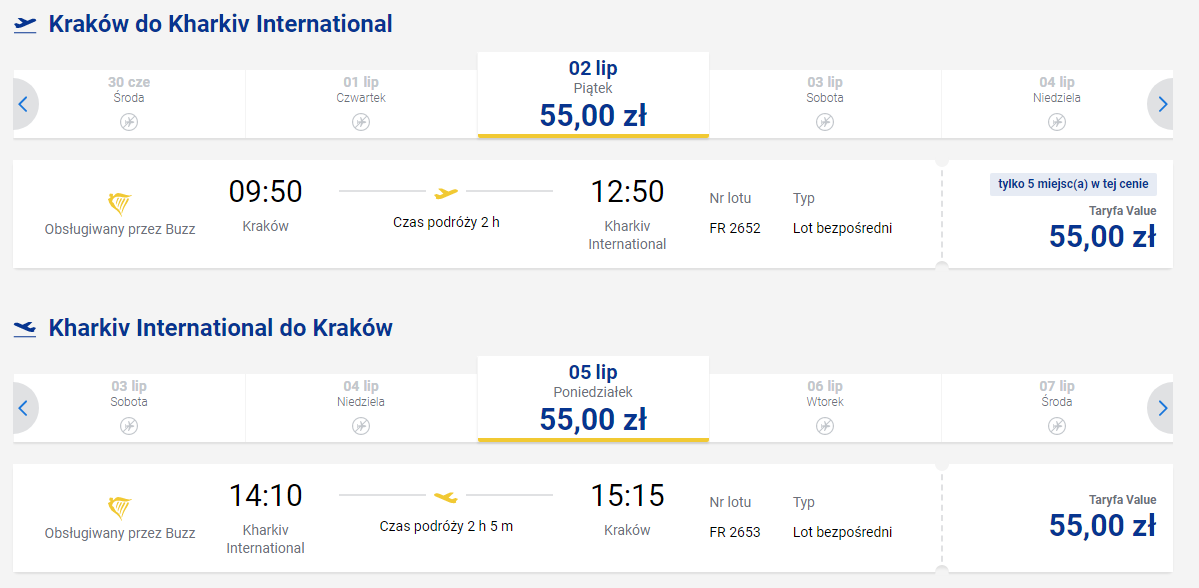Show later return dates with right arrow

[1162, 408]
